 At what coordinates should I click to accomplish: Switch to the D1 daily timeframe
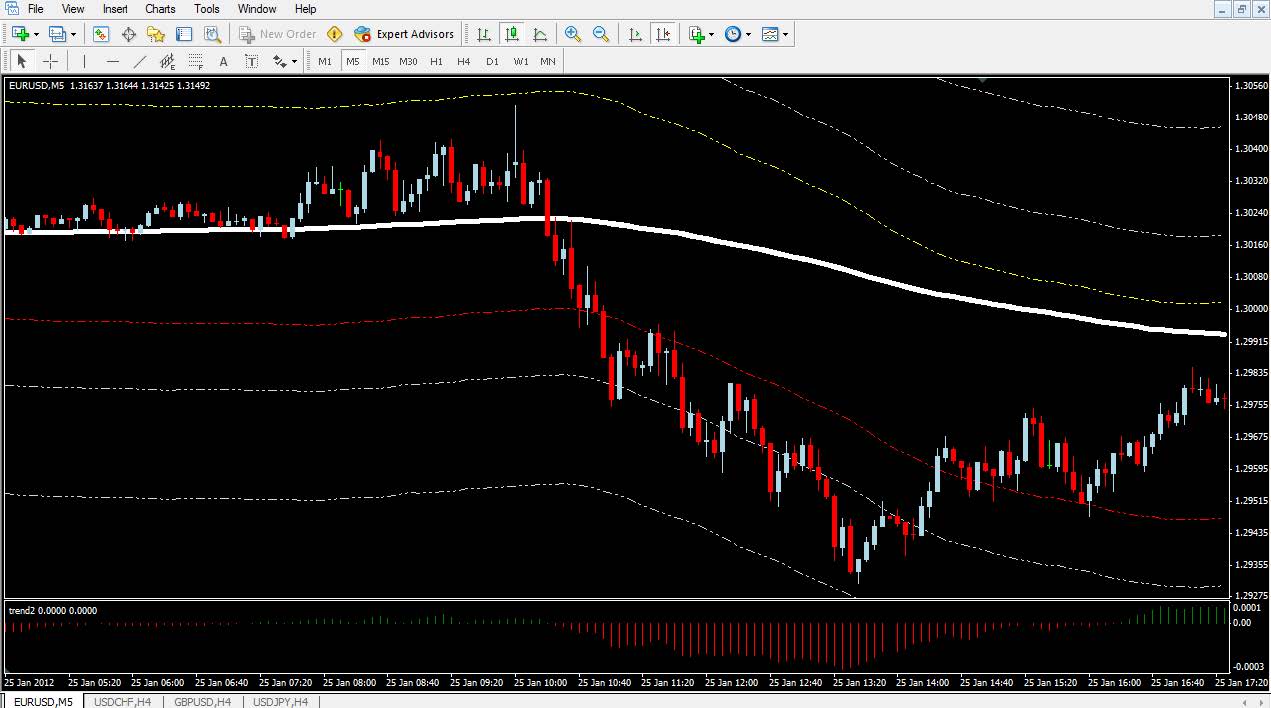coord(492,61)
